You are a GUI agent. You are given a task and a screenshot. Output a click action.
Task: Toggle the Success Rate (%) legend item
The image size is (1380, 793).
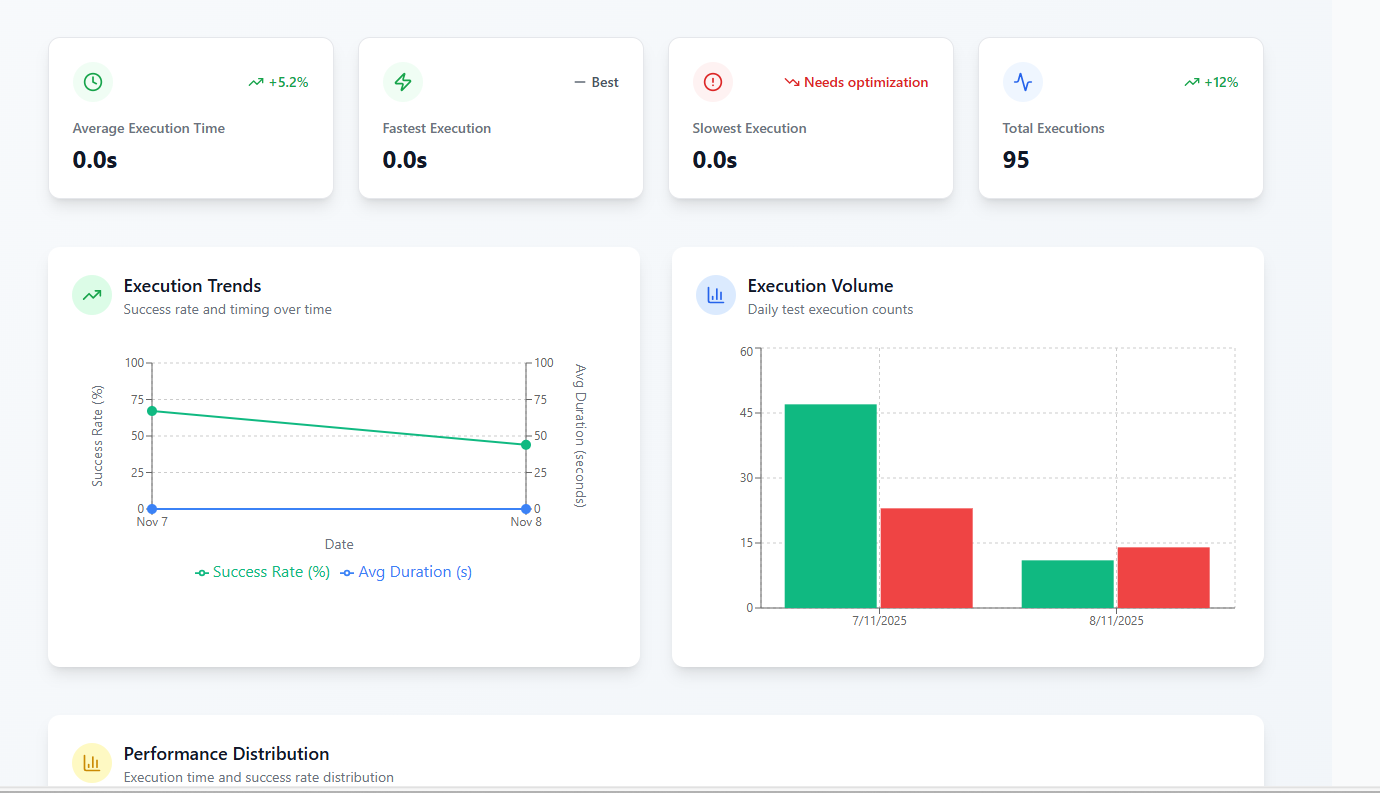[262, 572]
